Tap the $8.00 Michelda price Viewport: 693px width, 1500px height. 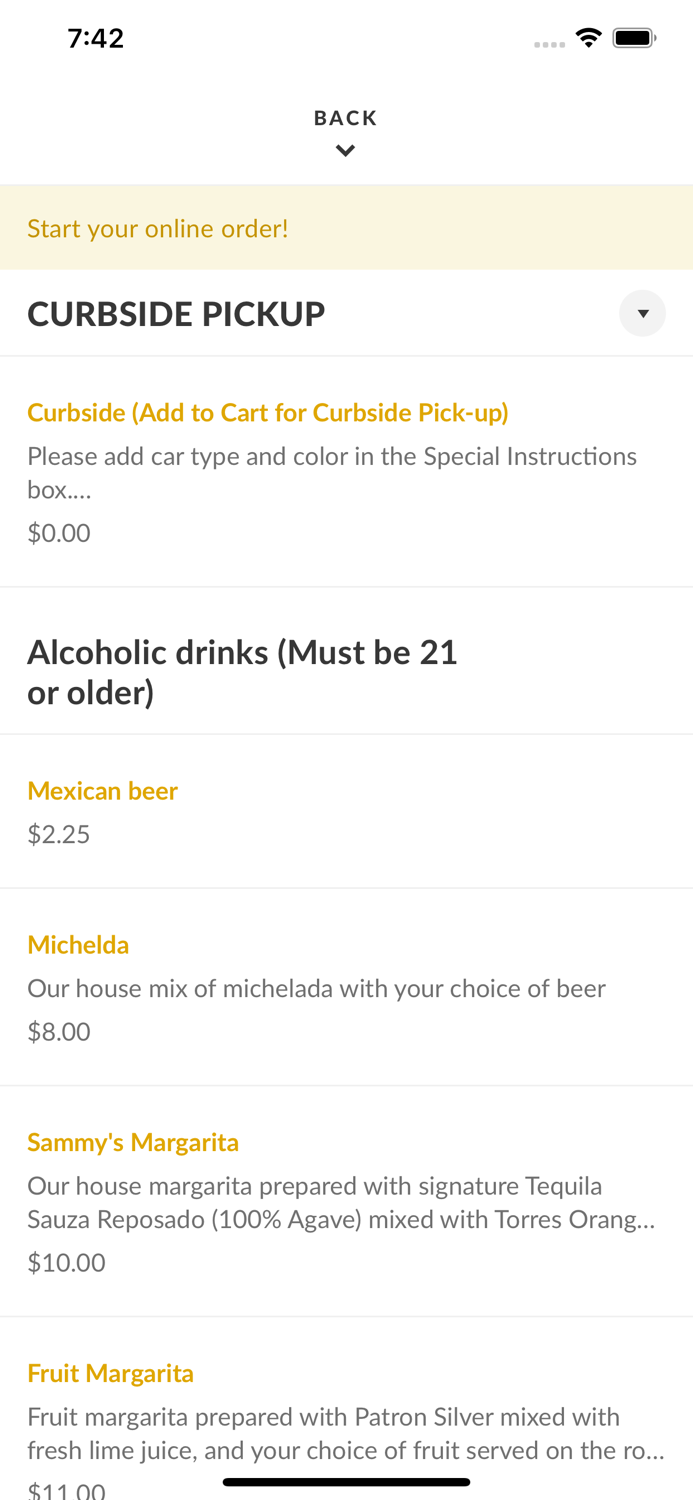pyautogui.click(x=59, y=1031)
